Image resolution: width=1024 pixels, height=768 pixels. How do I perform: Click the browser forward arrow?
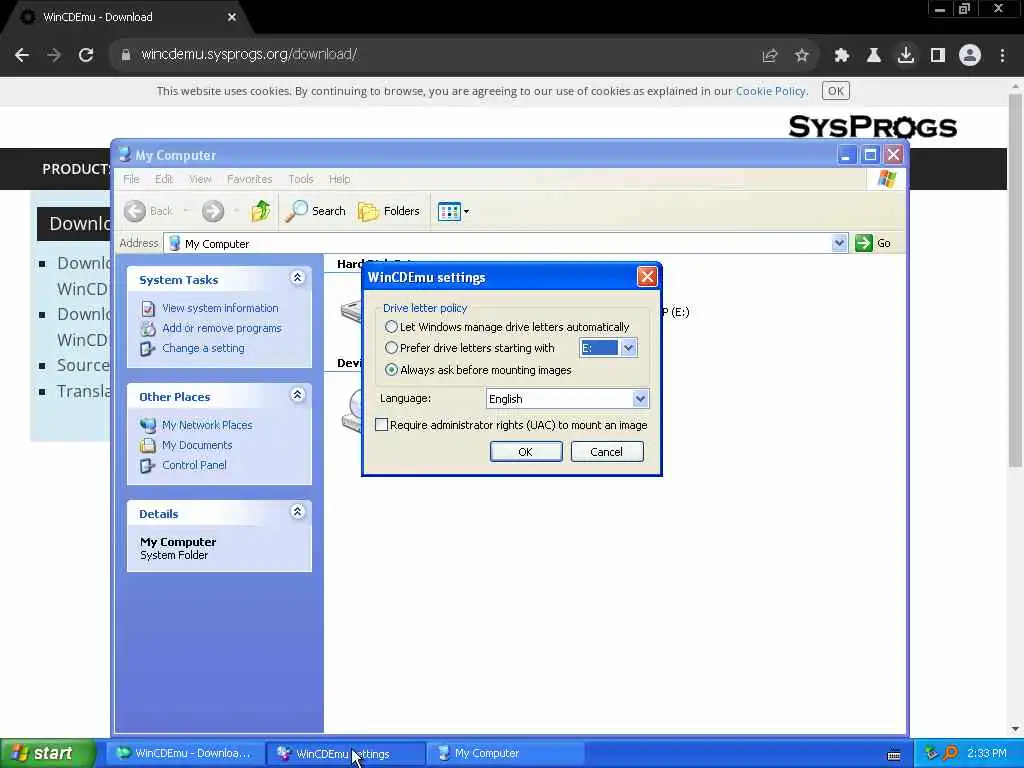tap(54, 55)
